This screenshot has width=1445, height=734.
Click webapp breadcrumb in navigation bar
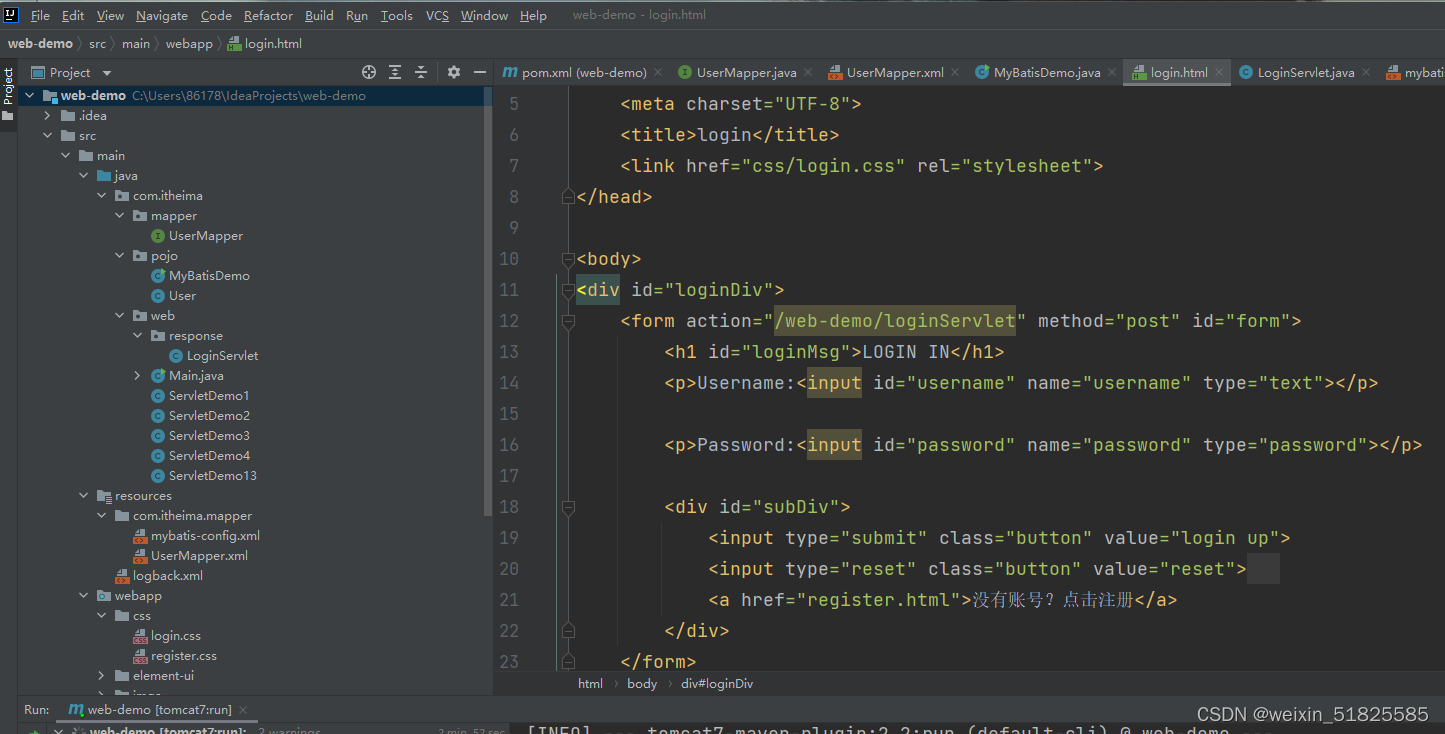click(189, 43)
